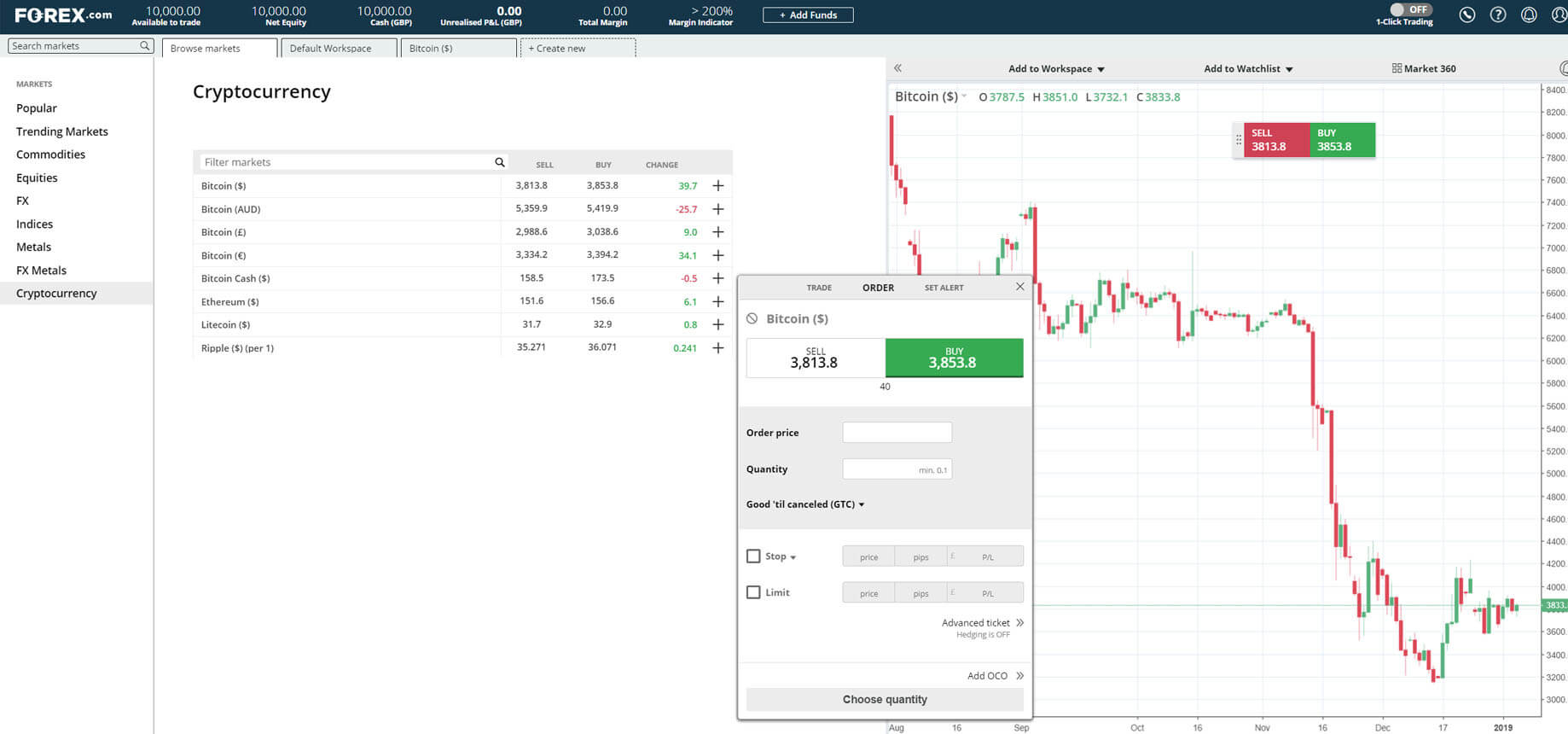Expand the Add to Workspace dropdown
Image resolution: width=1568 pixels, height=734 pixels.
[x=1056, y=69]
